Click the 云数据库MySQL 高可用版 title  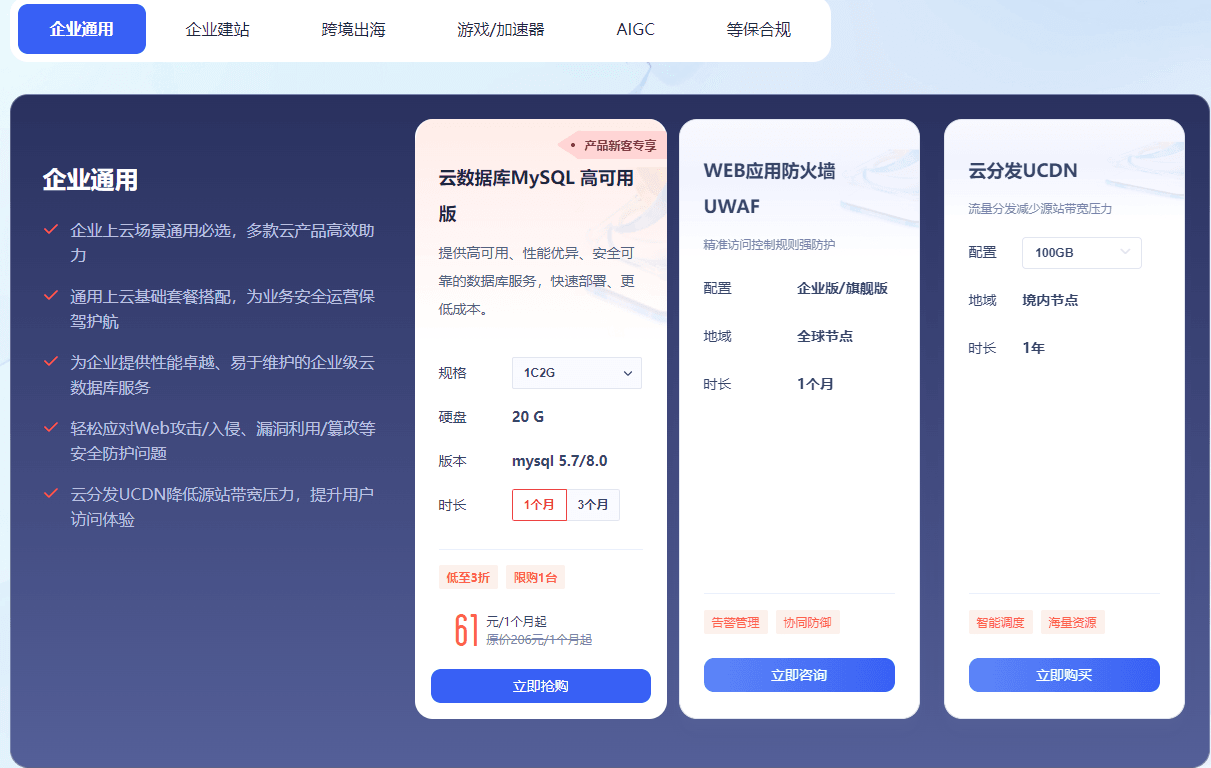click(537, 196)
